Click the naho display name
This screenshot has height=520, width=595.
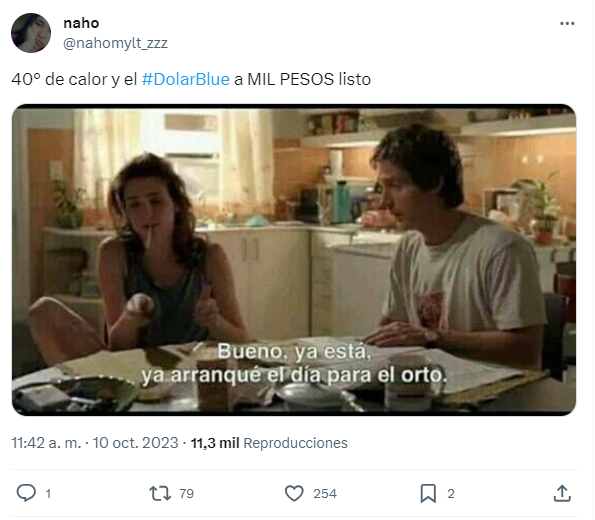(81, 23)
